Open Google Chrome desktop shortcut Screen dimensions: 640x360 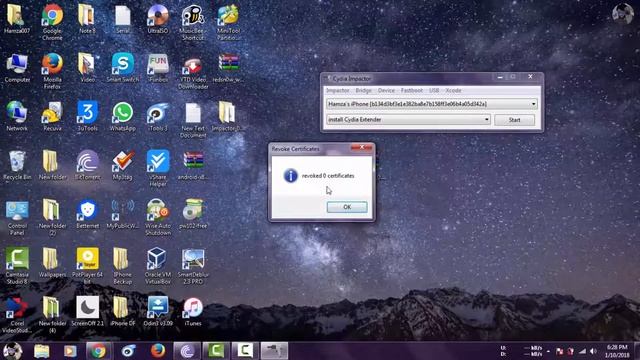tap(52, 22)
